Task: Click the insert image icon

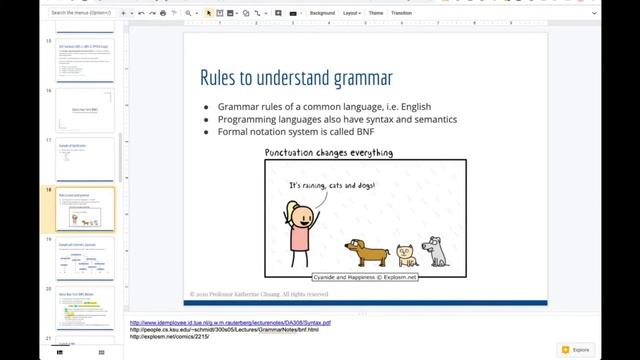Action: pyautogui.click(x=230, y=13)
